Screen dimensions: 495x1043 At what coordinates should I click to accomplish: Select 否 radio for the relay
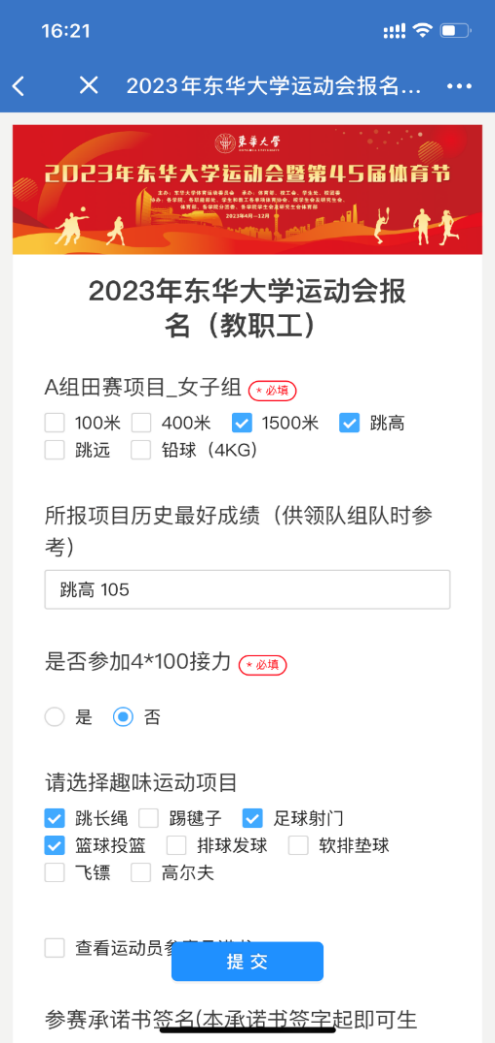[123, 717]
